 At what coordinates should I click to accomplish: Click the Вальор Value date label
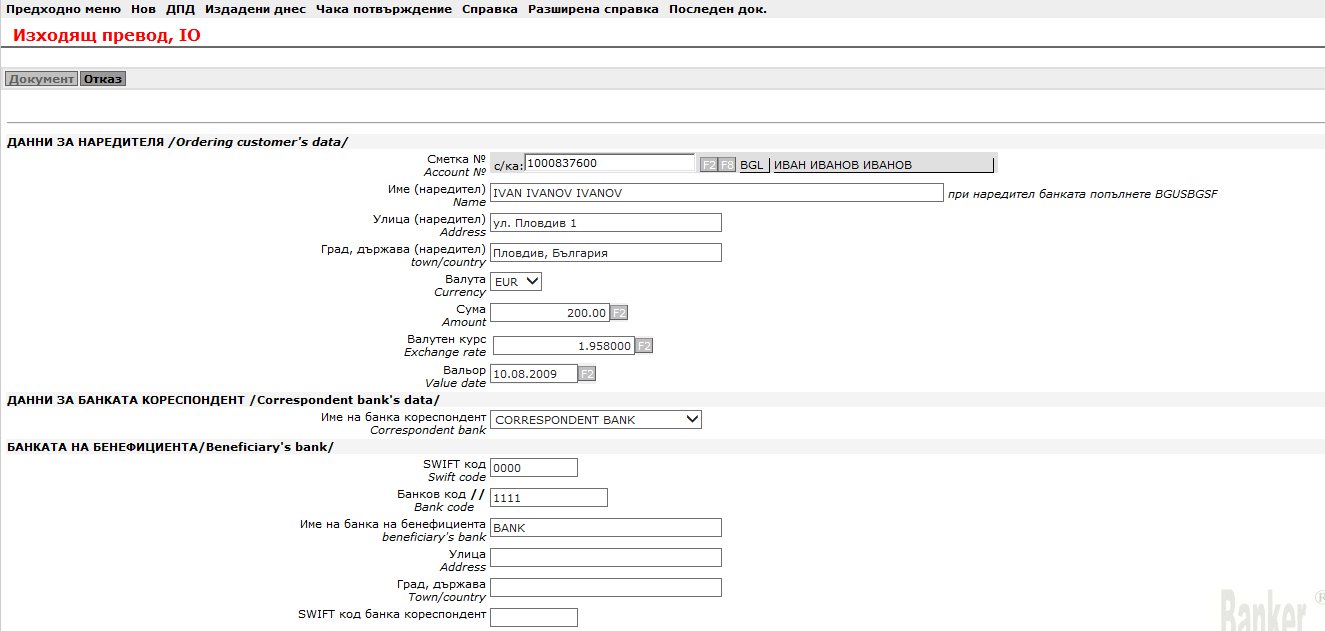pos(454,376)
